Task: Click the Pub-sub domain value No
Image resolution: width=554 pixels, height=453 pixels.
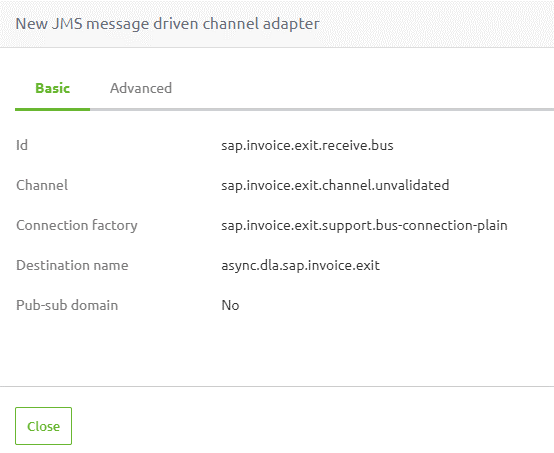Action: pyautogui.click(x=230, y=305)
